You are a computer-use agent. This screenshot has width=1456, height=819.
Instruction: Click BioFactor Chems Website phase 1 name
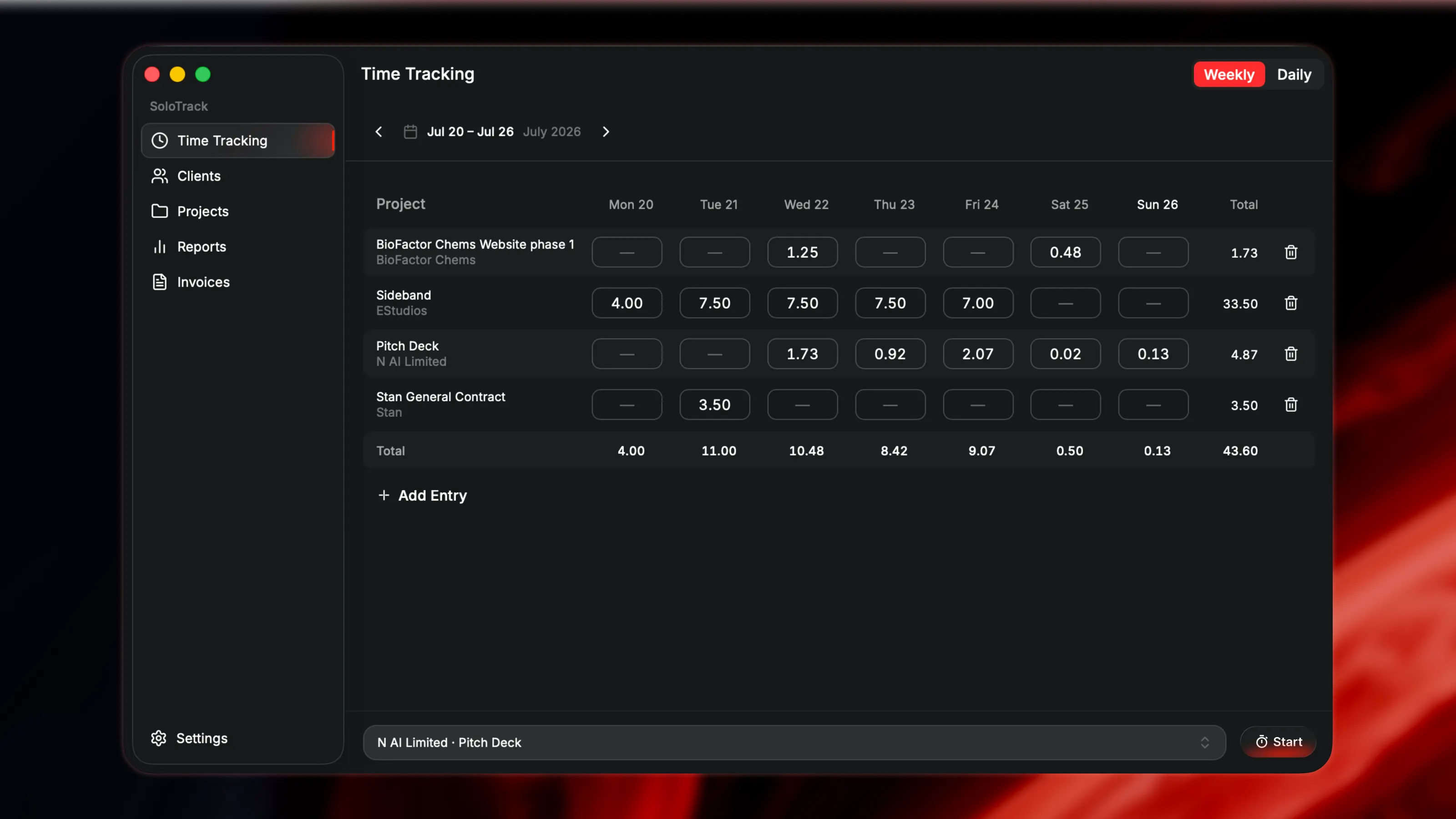click(x=475, y=244)
